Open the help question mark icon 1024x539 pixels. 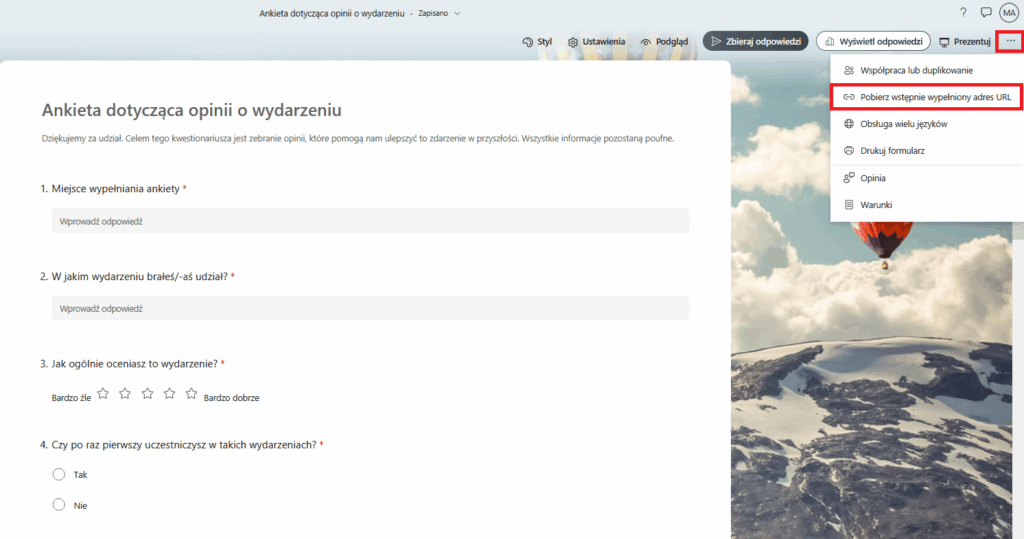coord(963,12)
